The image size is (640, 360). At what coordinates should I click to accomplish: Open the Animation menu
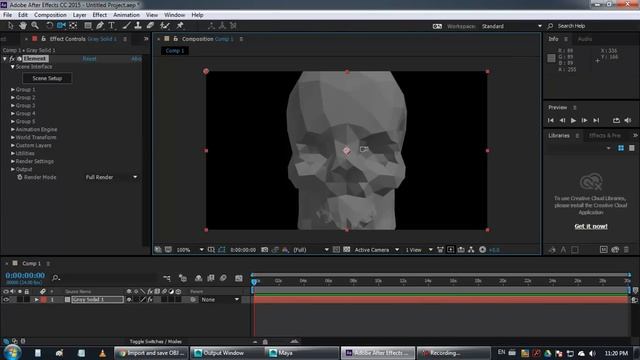click(126, 15)
